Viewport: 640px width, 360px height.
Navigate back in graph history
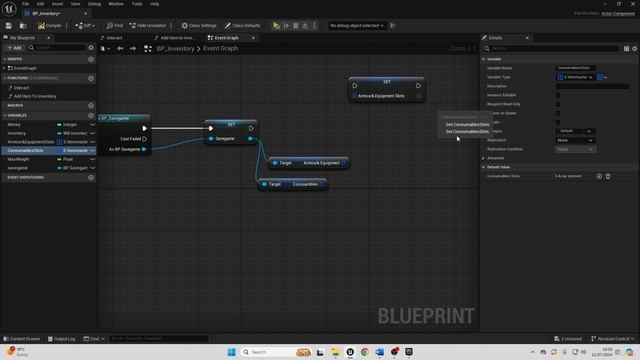120,49
